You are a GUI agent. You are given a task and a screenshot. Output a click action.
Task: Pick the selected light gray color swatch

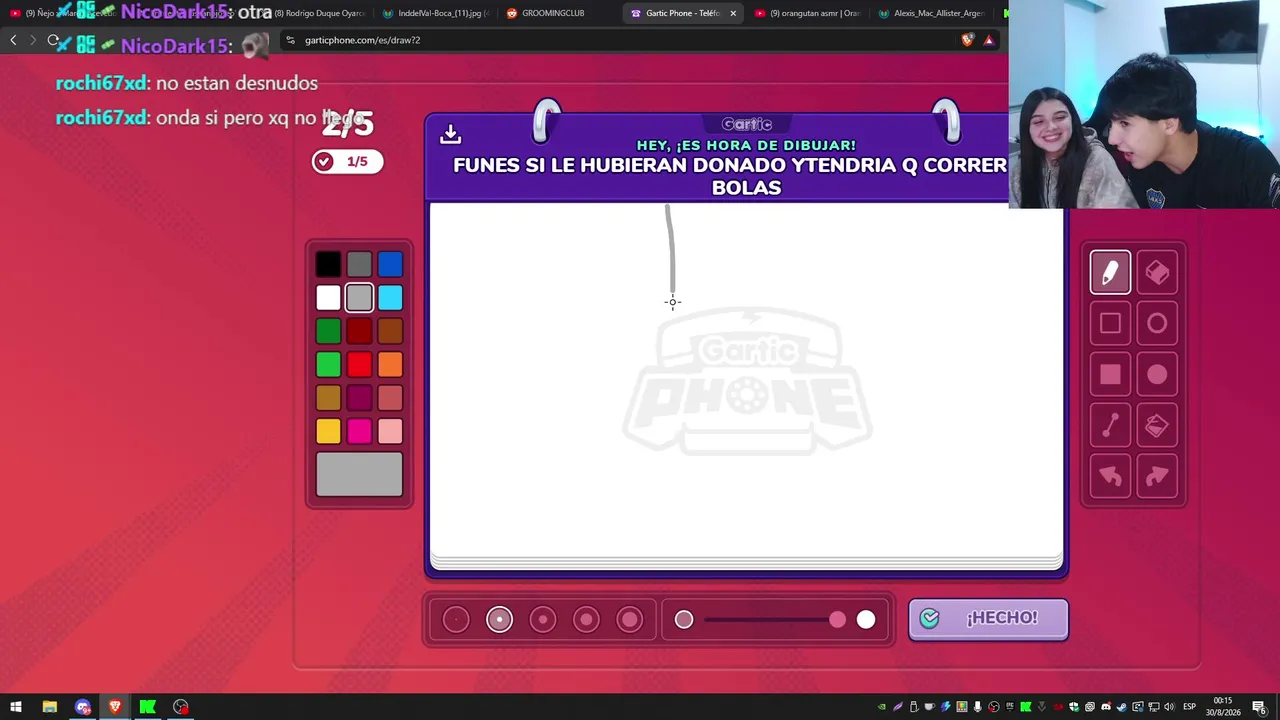point(359,297)
